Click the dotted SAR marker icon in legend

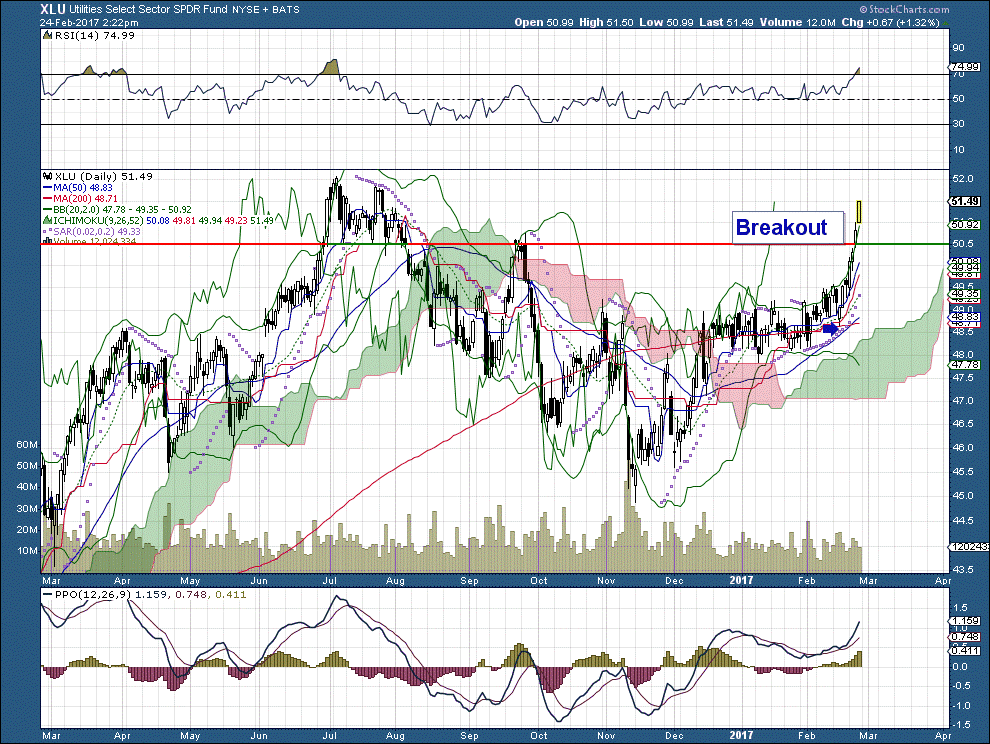(x=47, y=231)
